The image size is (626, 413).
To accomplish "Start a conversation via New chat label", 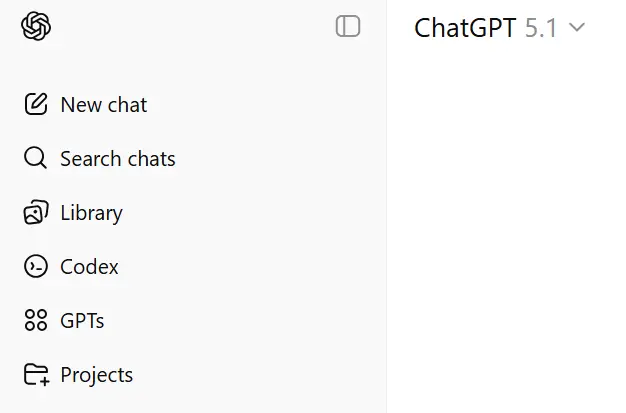I will click(x=104, y=105).
